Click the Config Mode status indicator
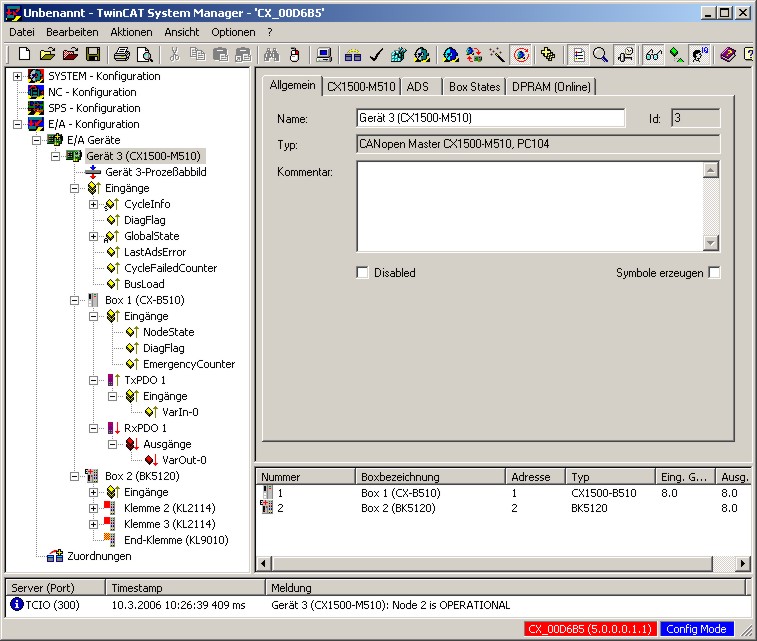Screen dimensions: 757x641 point(696,629)
